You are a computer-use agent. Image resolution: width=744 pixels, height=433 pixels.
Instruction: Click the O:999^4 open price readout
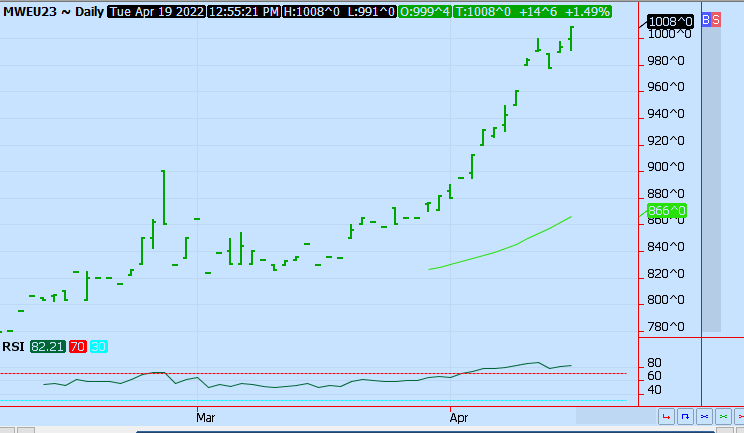pyautogui.click(x=425, y=12)
